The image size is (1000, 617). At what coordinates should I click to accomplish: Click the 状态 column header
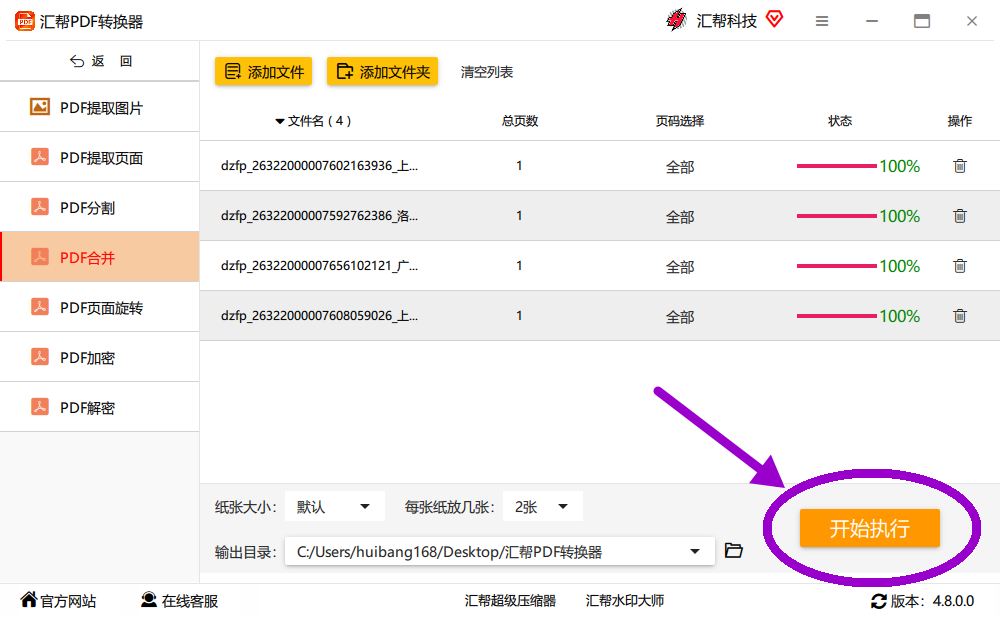(840, 121)
